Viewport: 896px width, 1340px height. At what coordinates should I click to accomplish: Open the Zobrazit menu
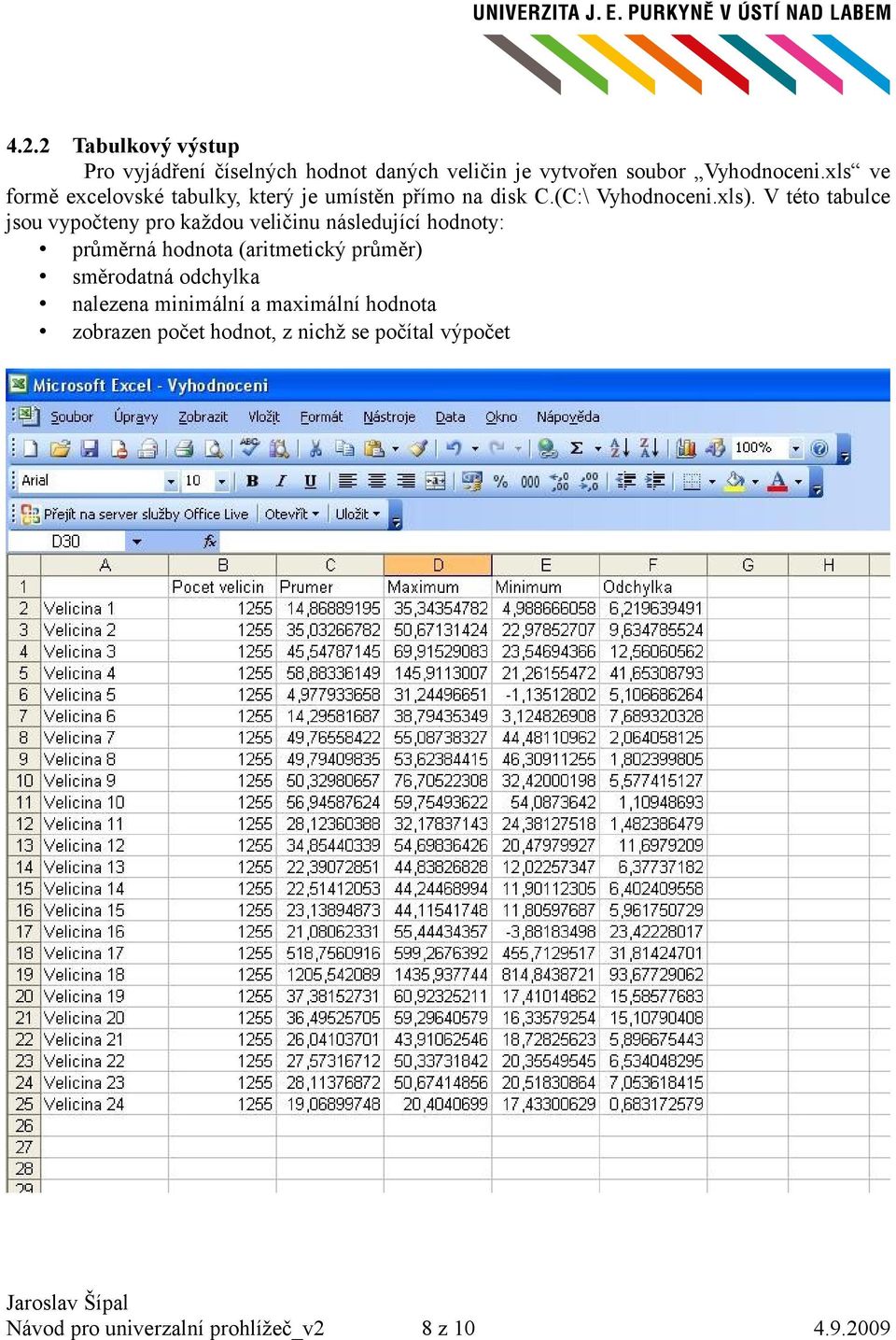[203, 417]
